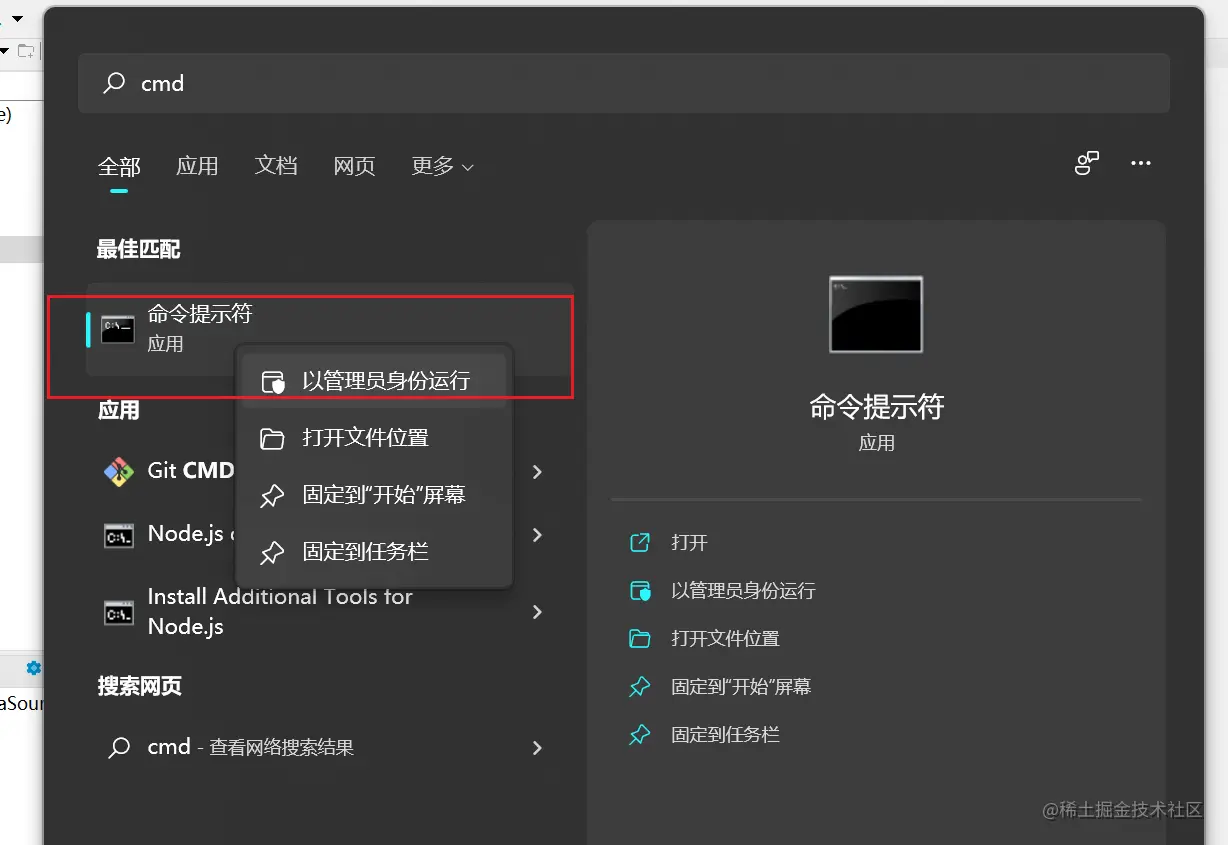
Task: Click the Node.js command prompt icon
Action: coord(119,536)
